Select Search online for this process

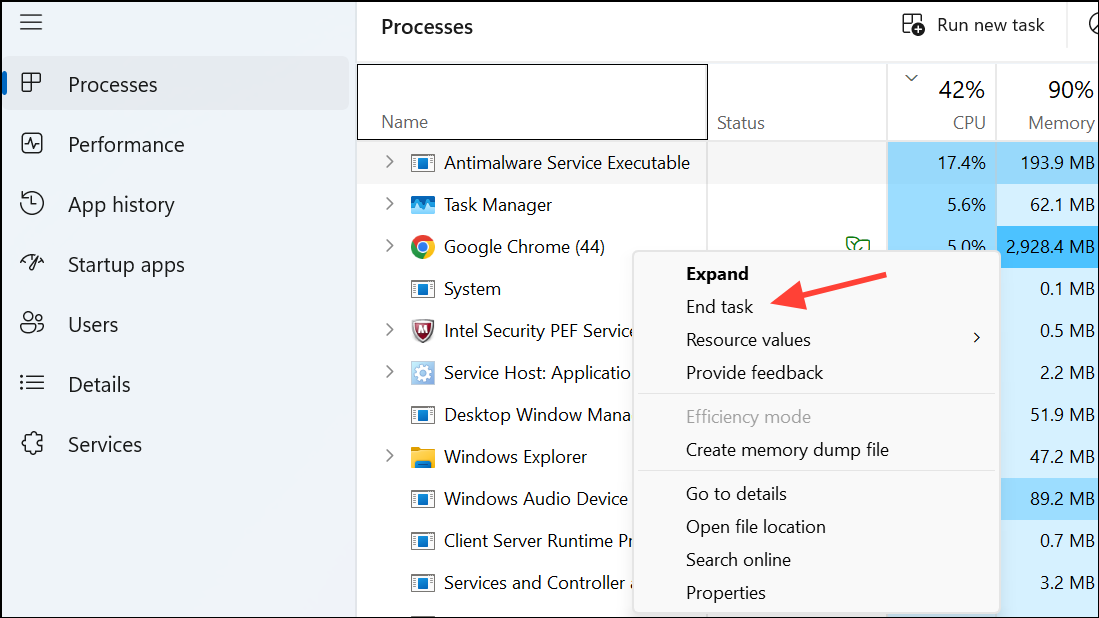(x=738, y=559)
